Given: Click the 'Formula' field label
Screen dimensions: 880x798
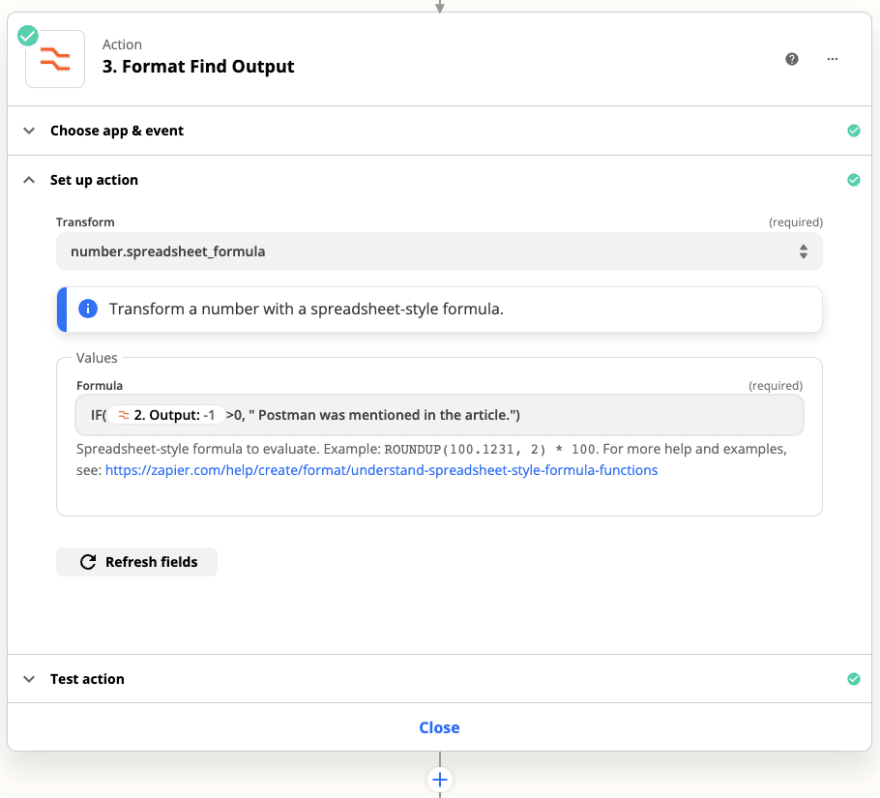Looking at the screenshot, I should (x=99, y=386).
